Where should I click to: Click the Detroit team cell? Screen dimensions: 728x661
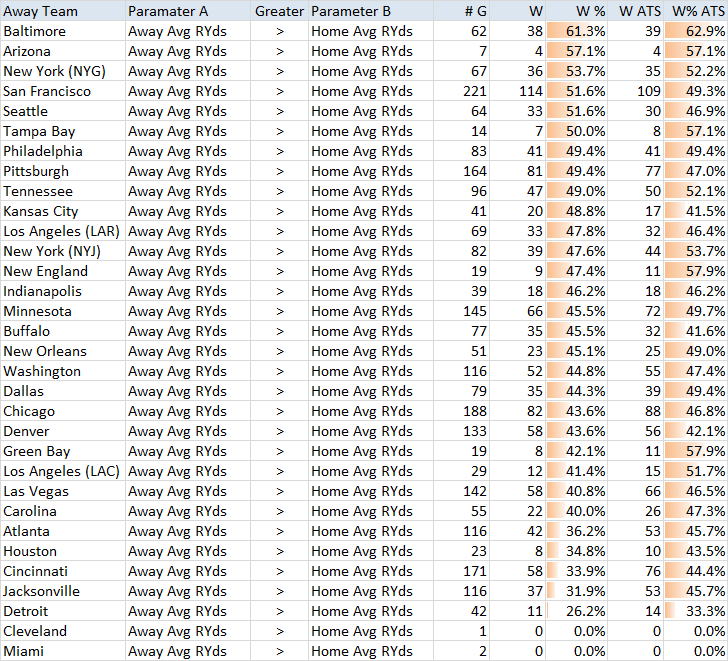63,610
